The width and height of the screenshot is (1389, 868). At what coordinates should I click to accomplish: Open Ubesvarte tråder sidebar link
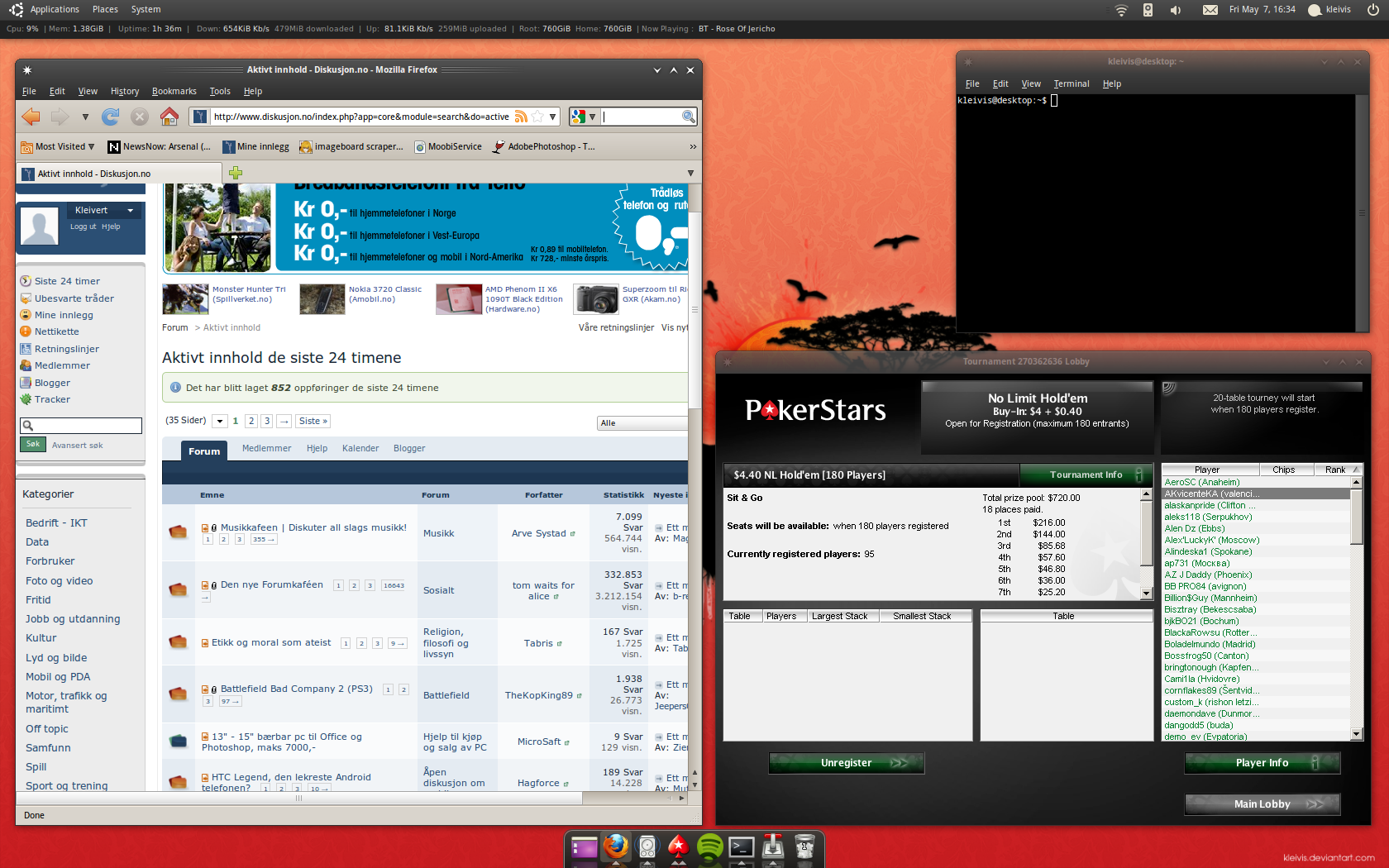point(74,298)
